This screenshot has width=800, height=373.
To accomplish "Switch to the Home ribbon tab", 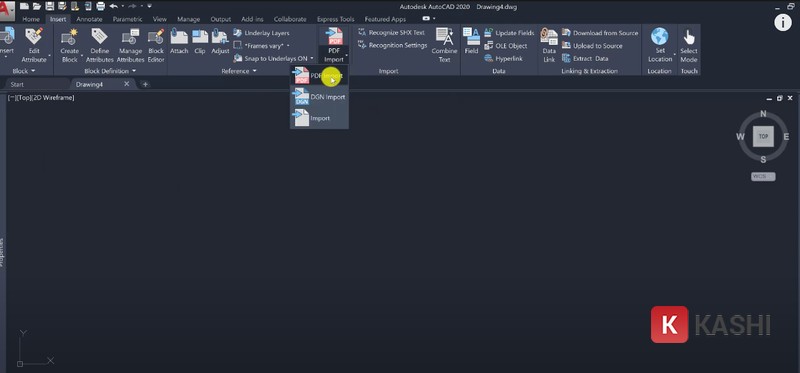I will coord(31,19).
